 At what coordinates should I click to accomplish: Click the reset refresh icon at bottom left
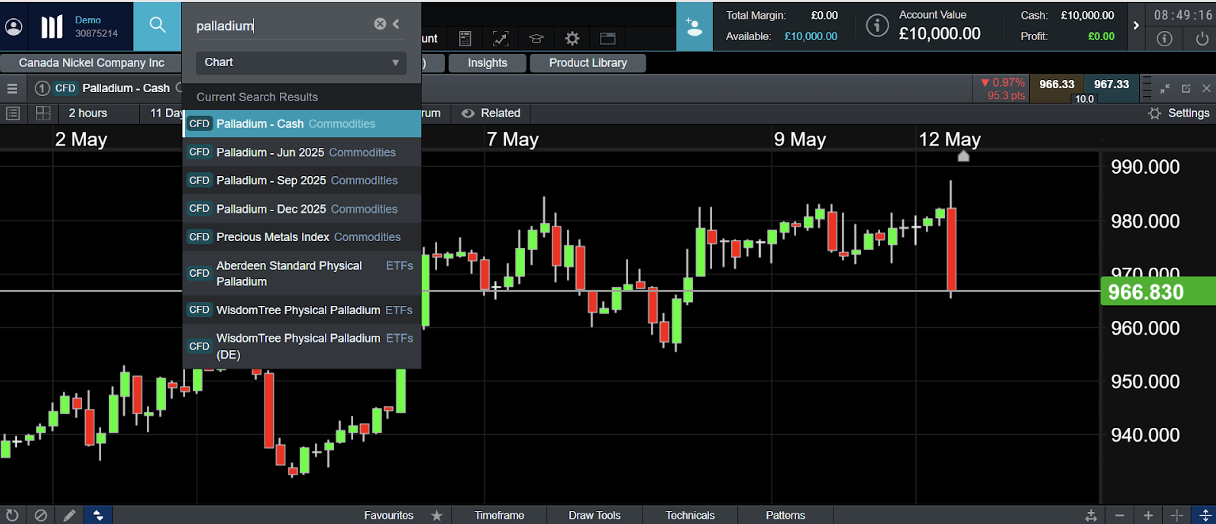point(12,515)
